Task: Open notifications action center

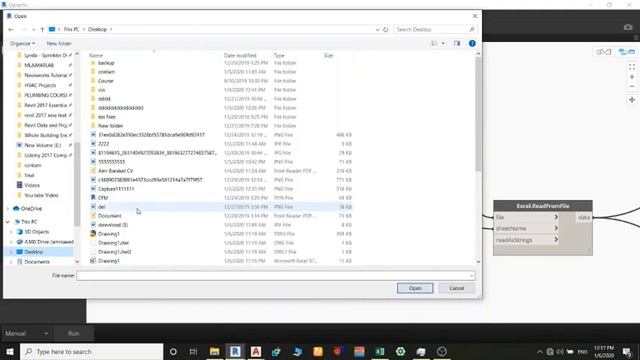Action: point(627,351)
